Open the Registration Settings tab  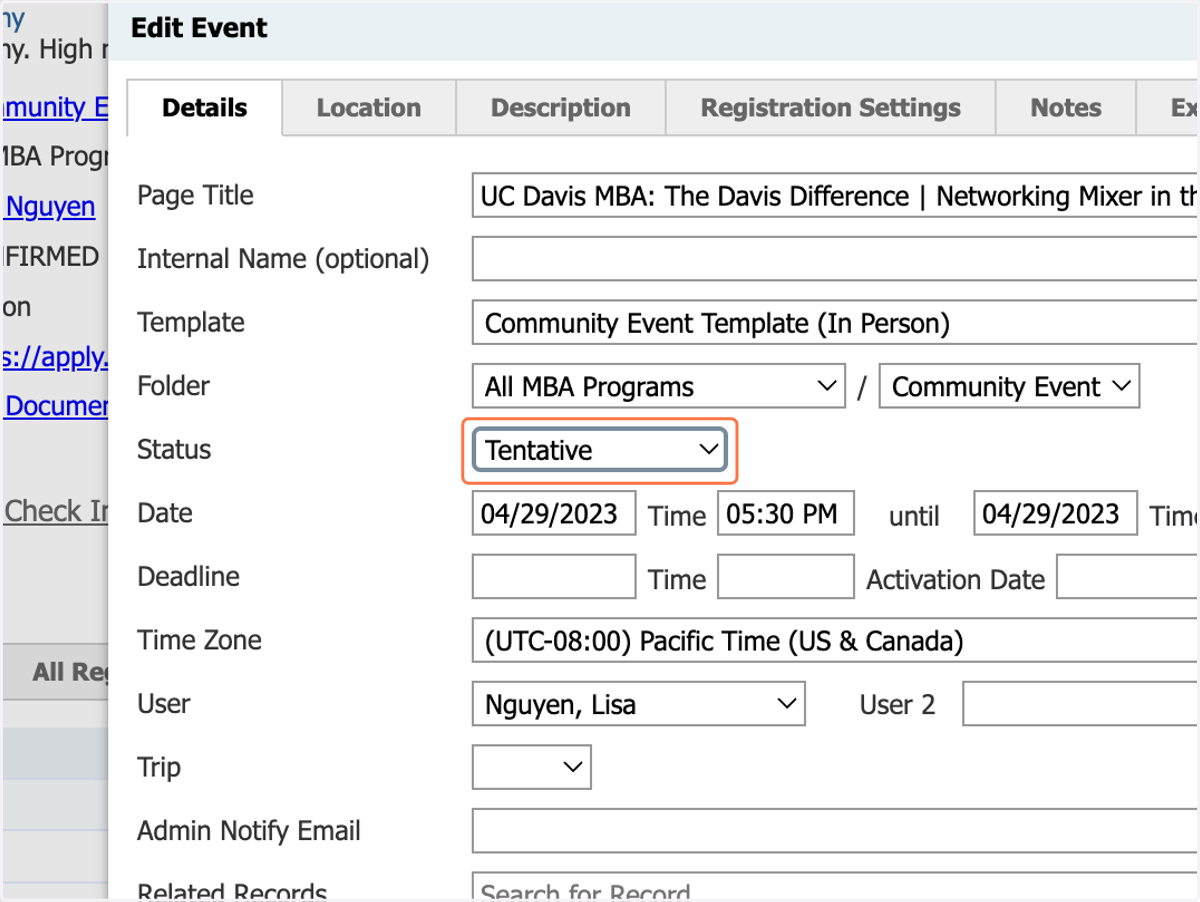(831, 108)
